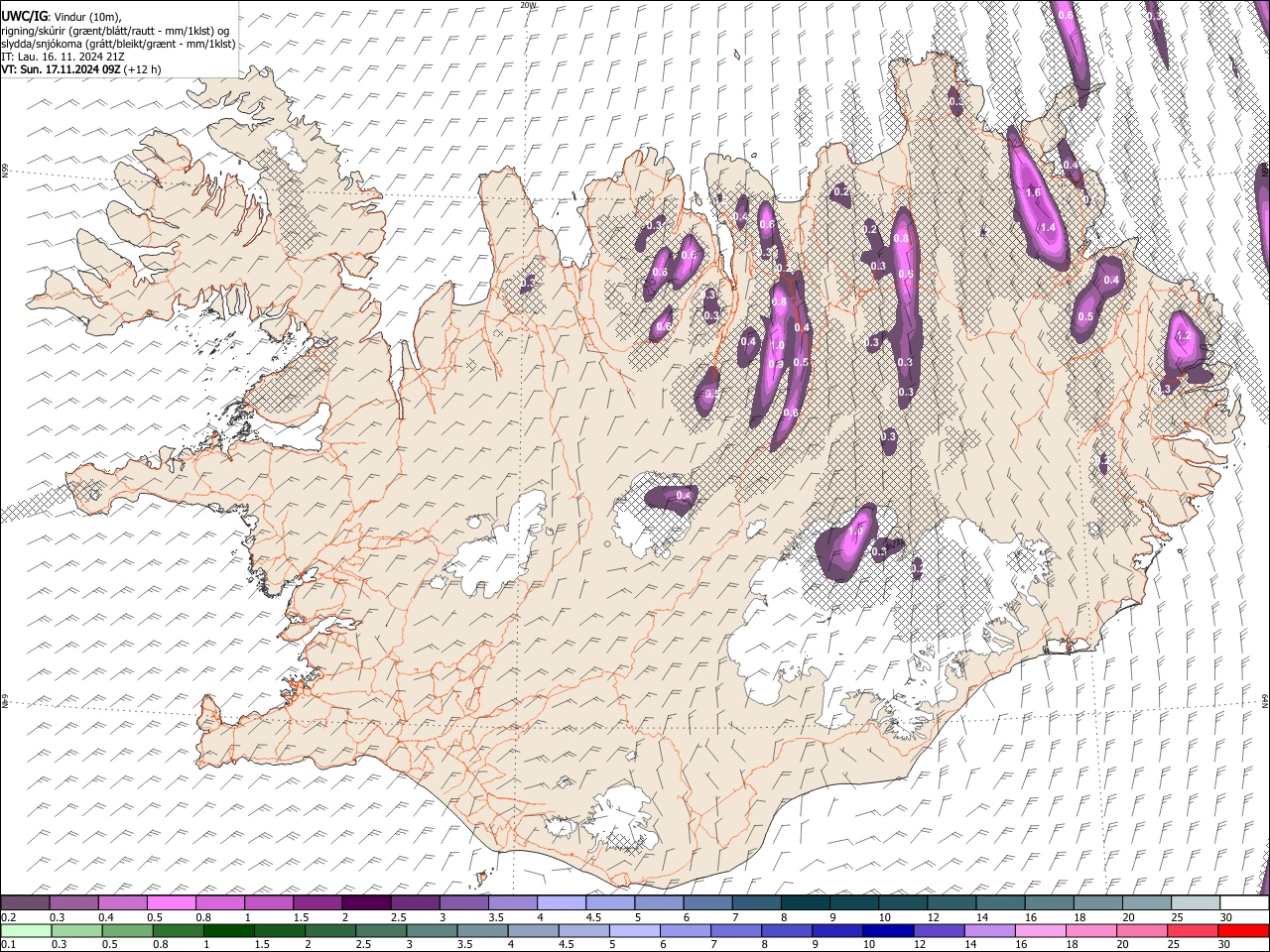Click the 'IT: Lau. 16. 11. 2024 21Z' line

pos(63,57)
